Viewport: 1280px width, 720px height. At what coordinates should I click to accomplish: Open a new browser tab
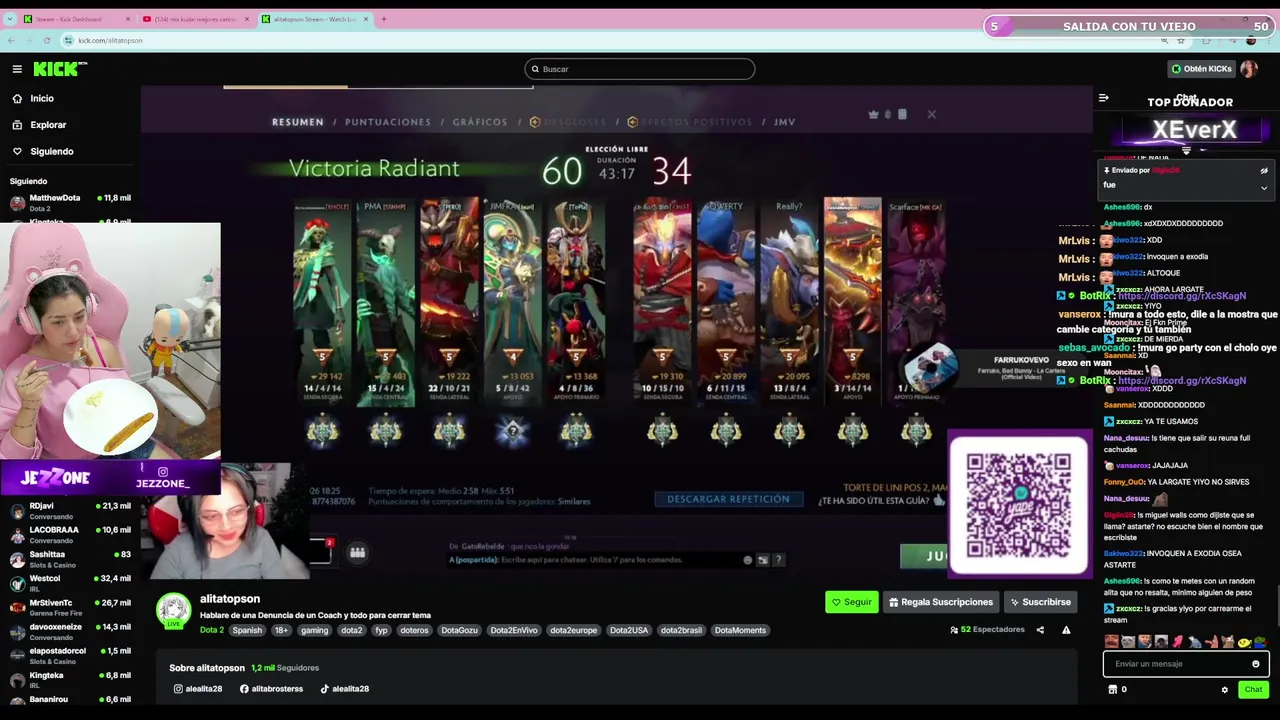(384, 19)
